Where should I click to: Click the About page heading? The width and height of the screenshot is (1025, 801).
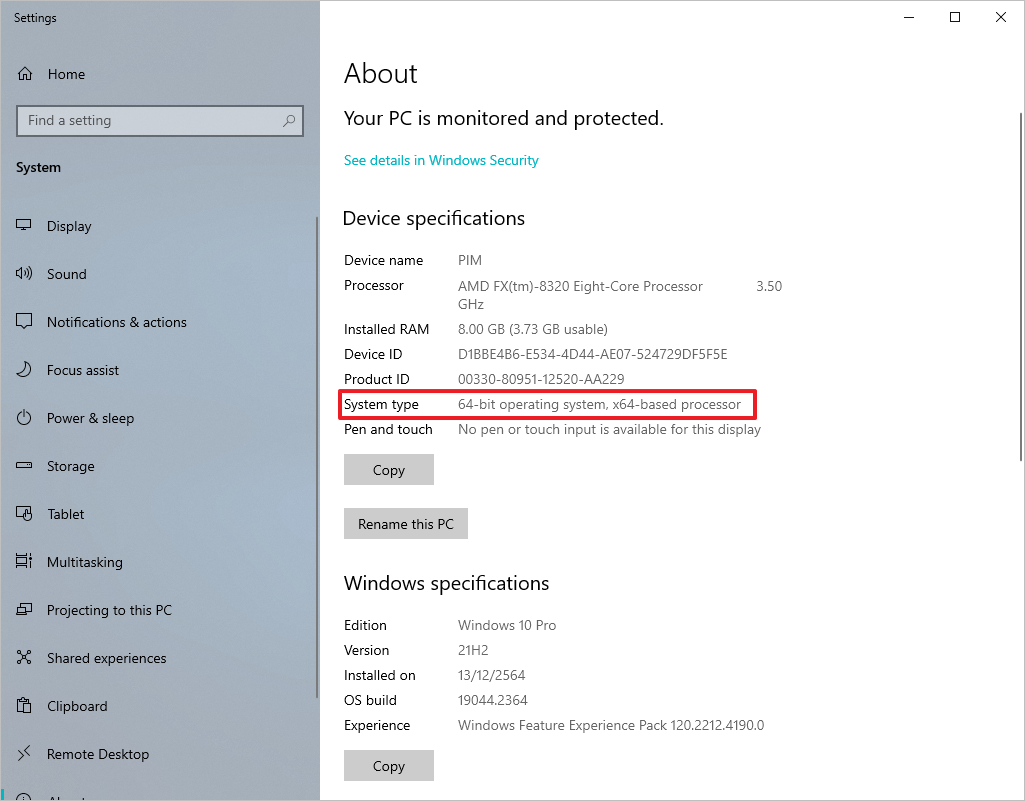[x=380, y=73]
